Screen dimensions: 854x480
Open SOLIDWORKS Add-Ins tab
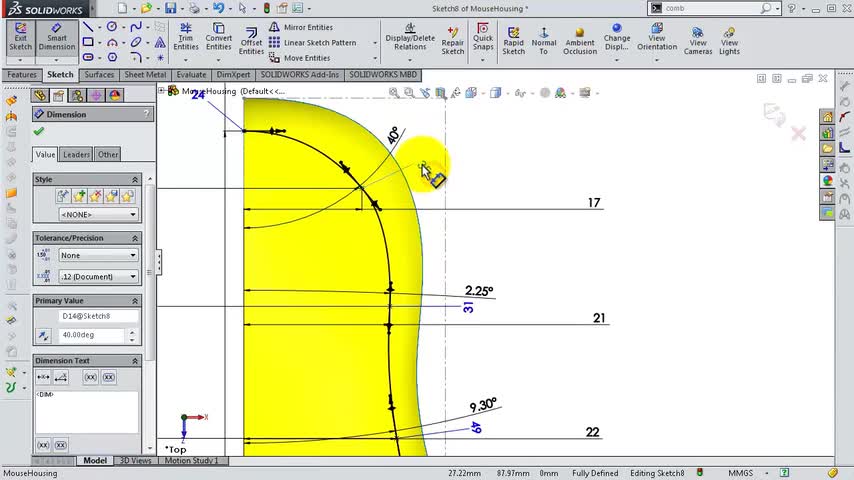(300, 75)
